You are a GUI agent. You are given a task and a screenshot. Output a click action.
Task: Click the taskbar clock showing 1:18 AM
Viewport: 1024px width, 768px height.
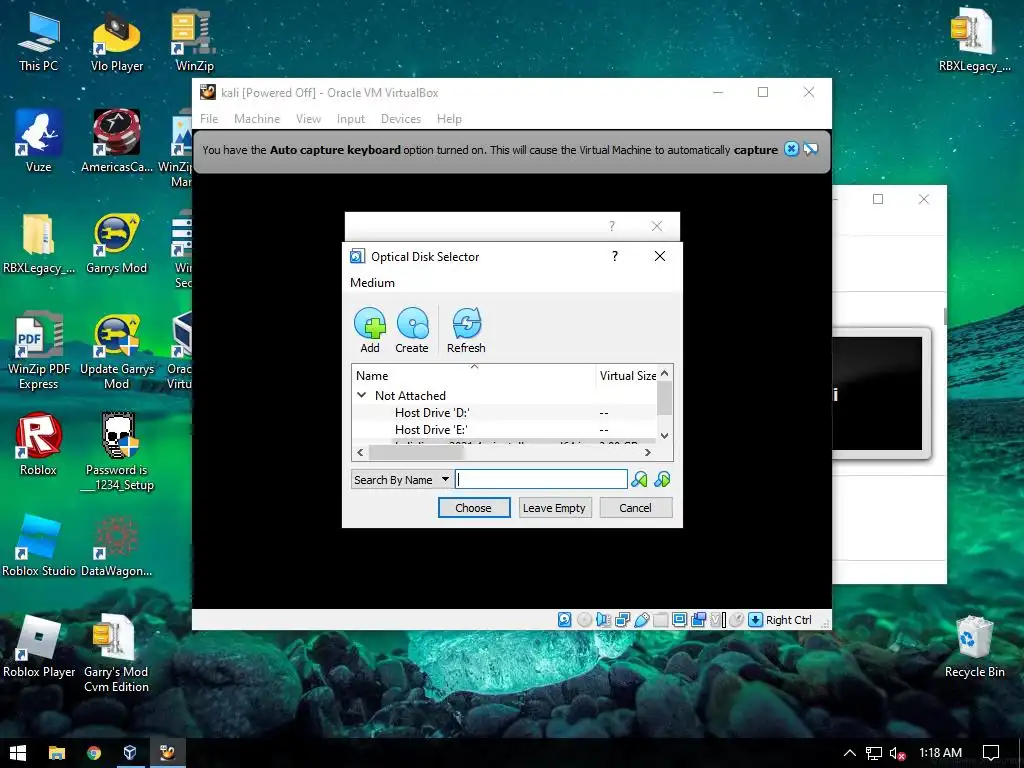(x=940, y=753)
